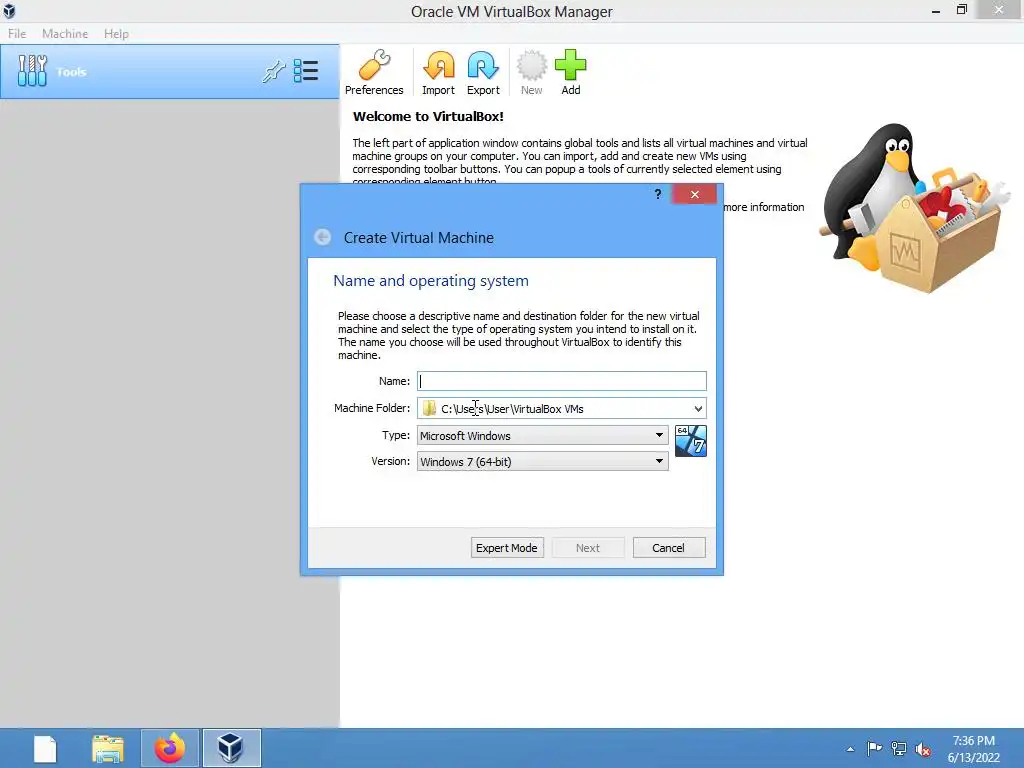
Task: Close the Create Virtual Machine dialog
Action: tap(694, 194)
